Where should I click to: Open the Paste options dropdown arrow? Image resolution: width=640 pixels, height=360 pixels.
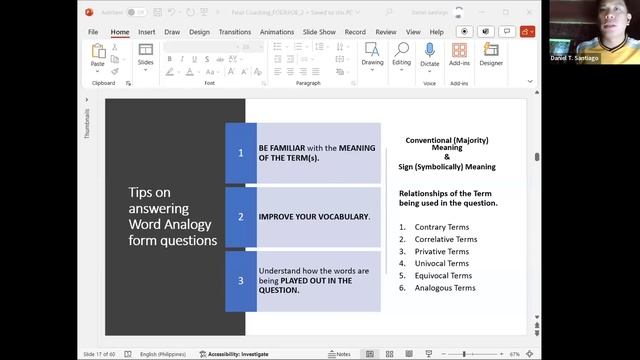(x=98, y=71)
